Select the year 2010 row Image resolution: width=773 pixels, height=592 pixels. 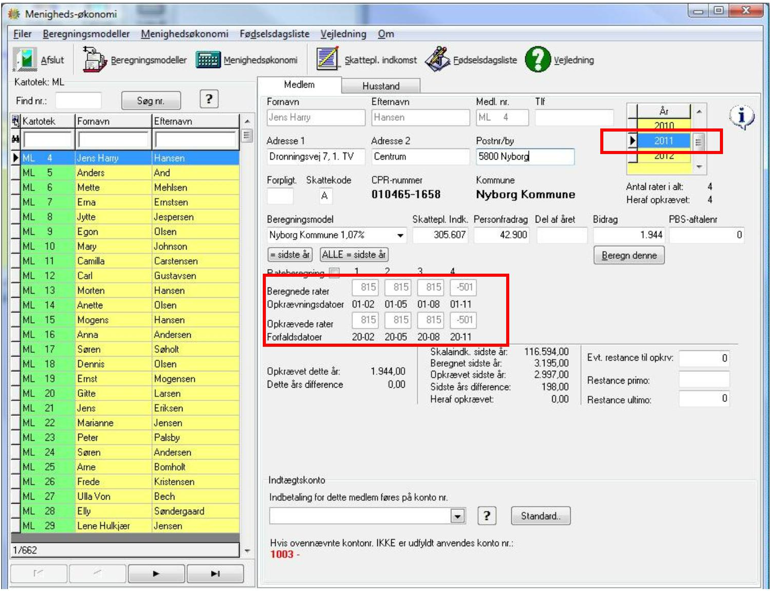(x=664, y=125)
